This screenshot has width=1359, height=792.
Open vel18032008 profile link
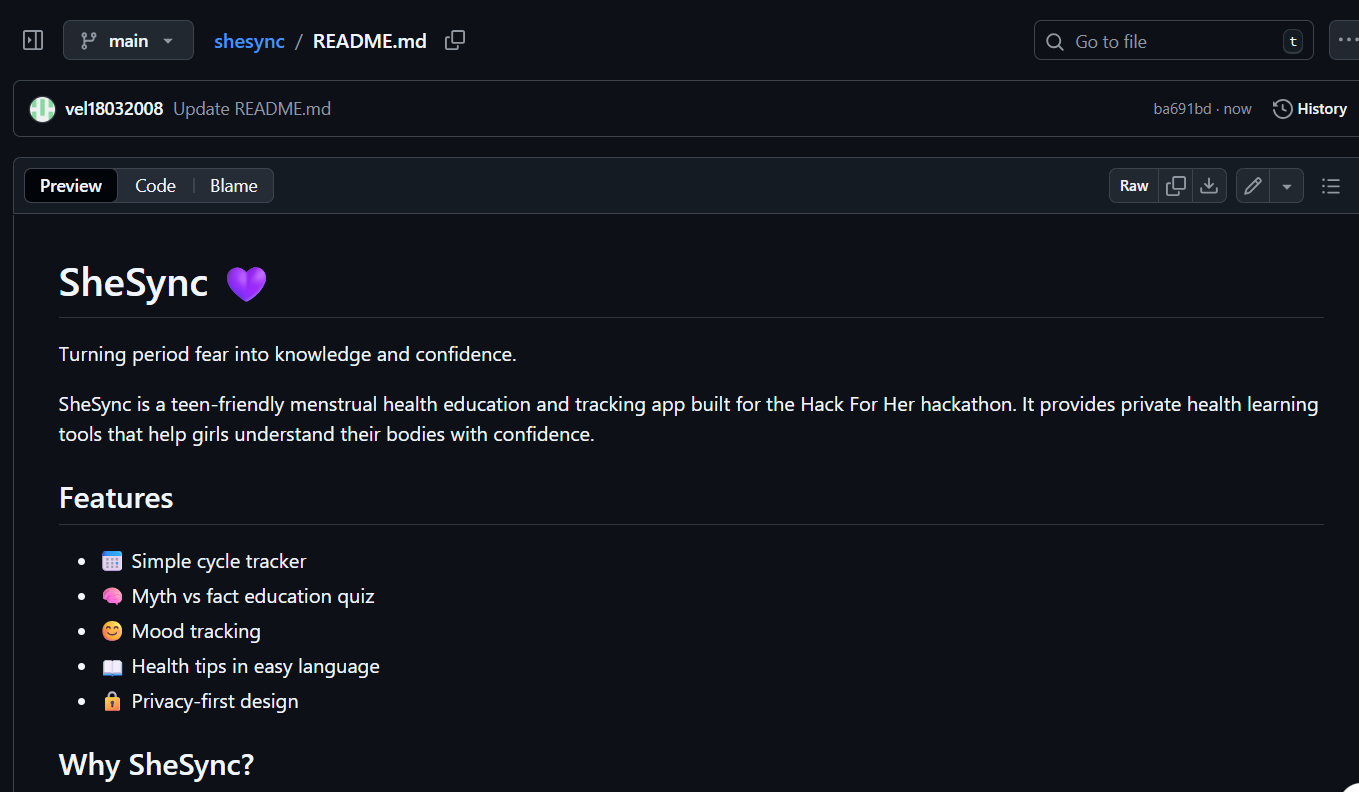114,109
